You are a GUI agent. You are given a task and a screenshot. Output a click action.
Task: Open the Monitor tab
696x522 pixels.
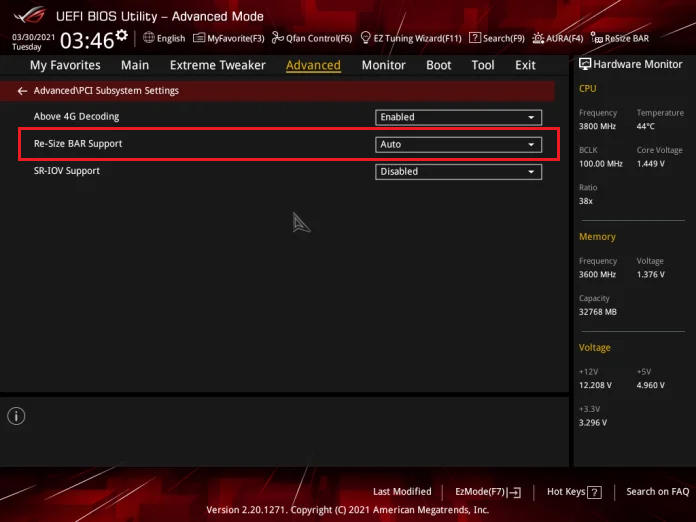pos(383,65)
